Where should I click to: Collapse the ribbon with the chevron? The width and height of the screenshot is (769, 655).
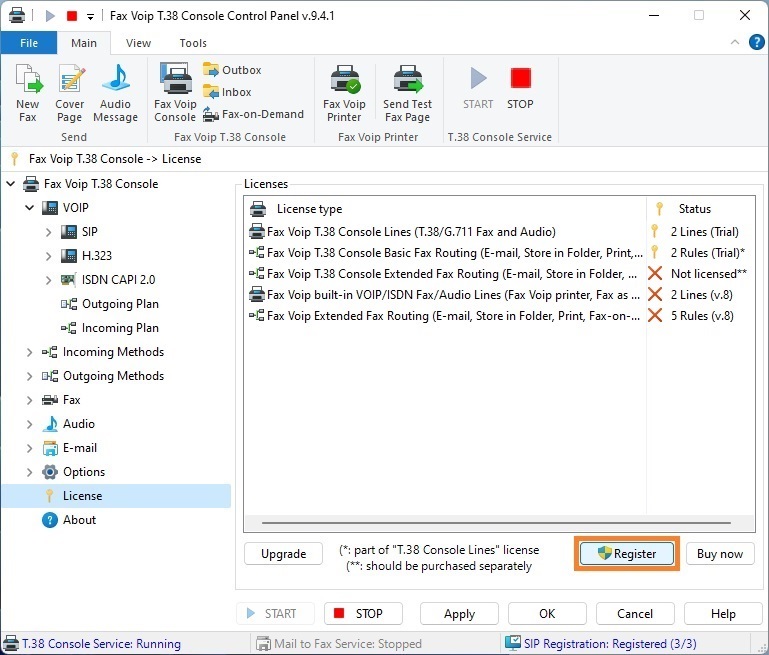[x=735, y=42]
